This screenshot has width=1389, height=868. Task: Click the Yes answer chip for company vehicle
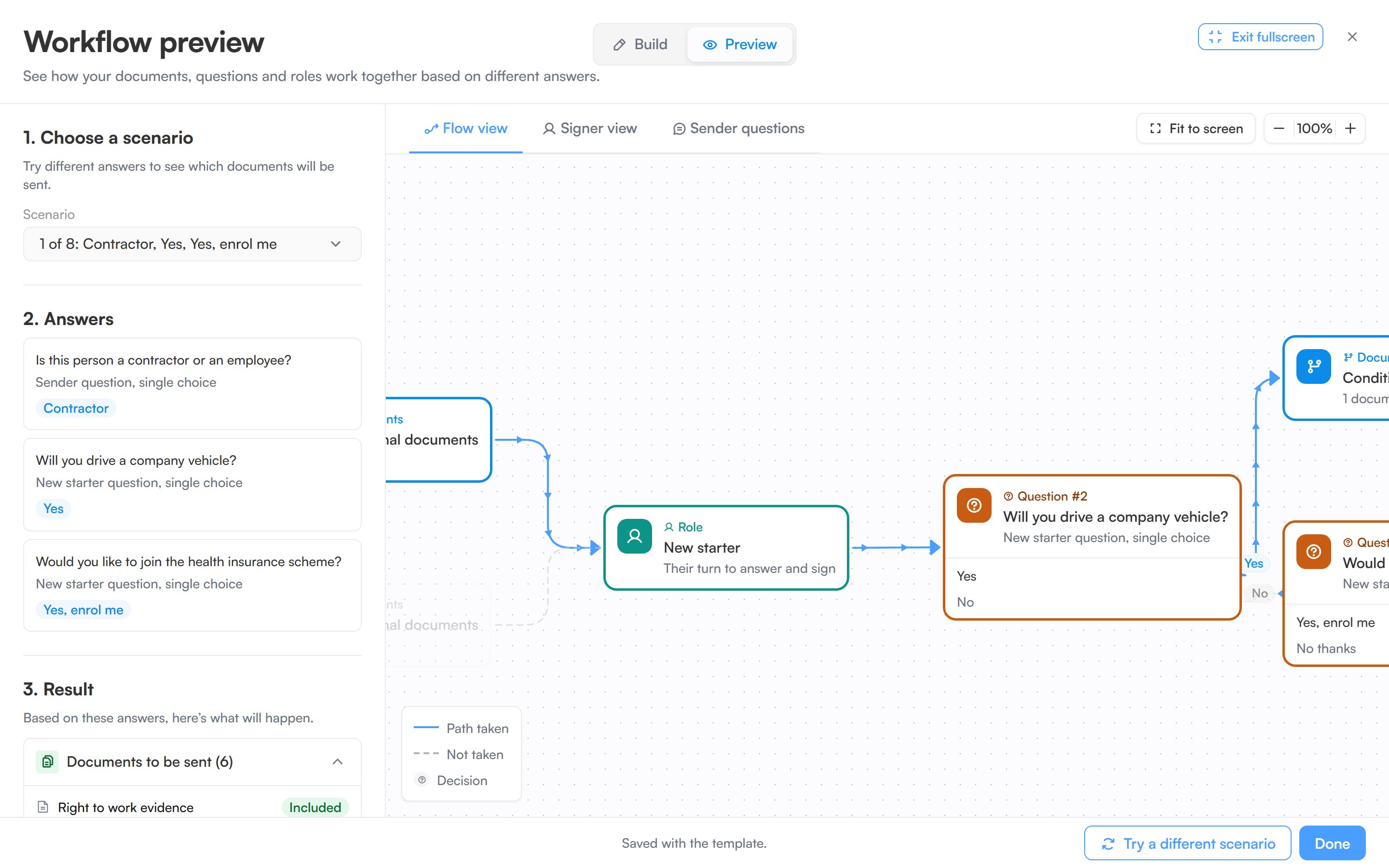[x=54, y=509]
